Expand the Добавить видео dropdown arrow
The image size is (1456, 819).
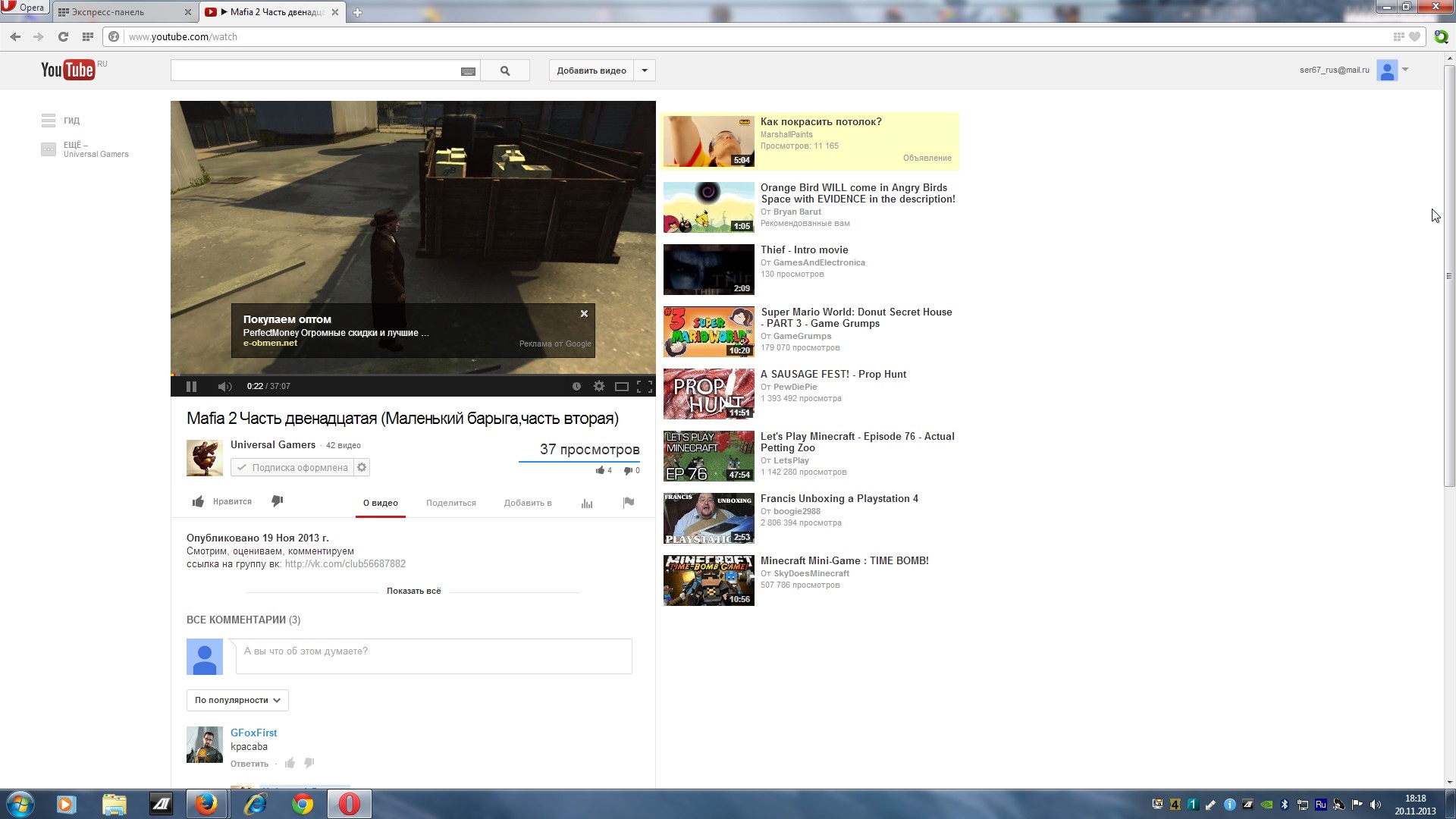[645, 71]
